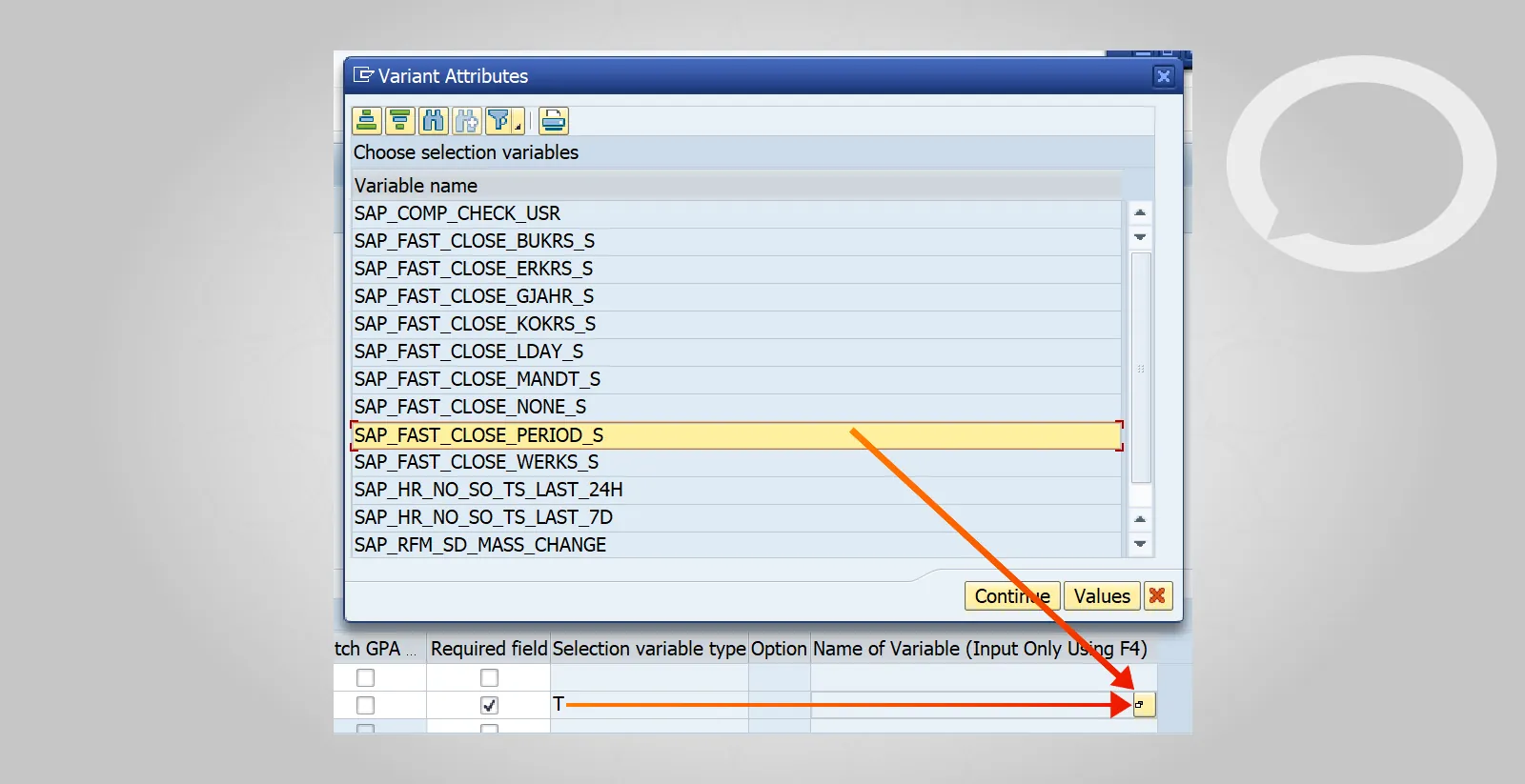This screenshot has height=784, width=1525.
Task: Select variable SAP_HR_NO_SO_TS_LAST_24H
Action: point(737,490)
